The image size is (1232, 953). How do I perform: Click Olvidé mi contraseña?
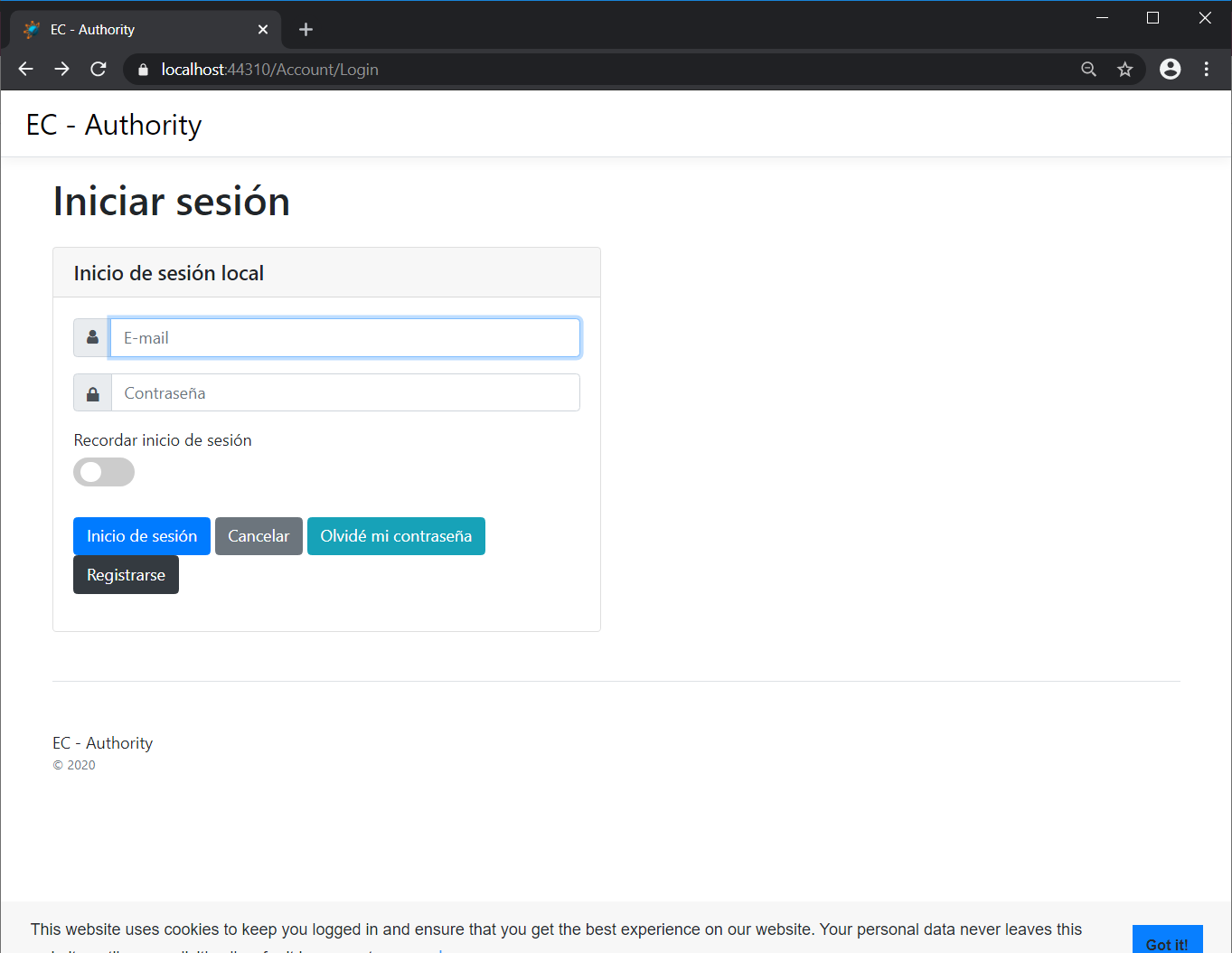(396, 535)
